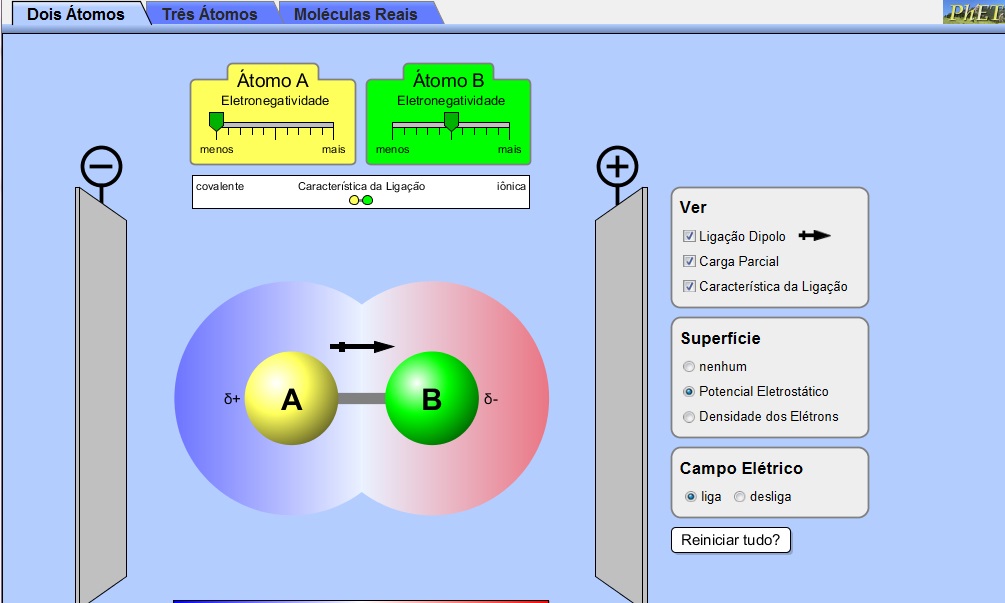Viewport: 1005px width, 603px height.
Task: Uncheck the Ligação Dipolo checkbox
Action: 689,237
